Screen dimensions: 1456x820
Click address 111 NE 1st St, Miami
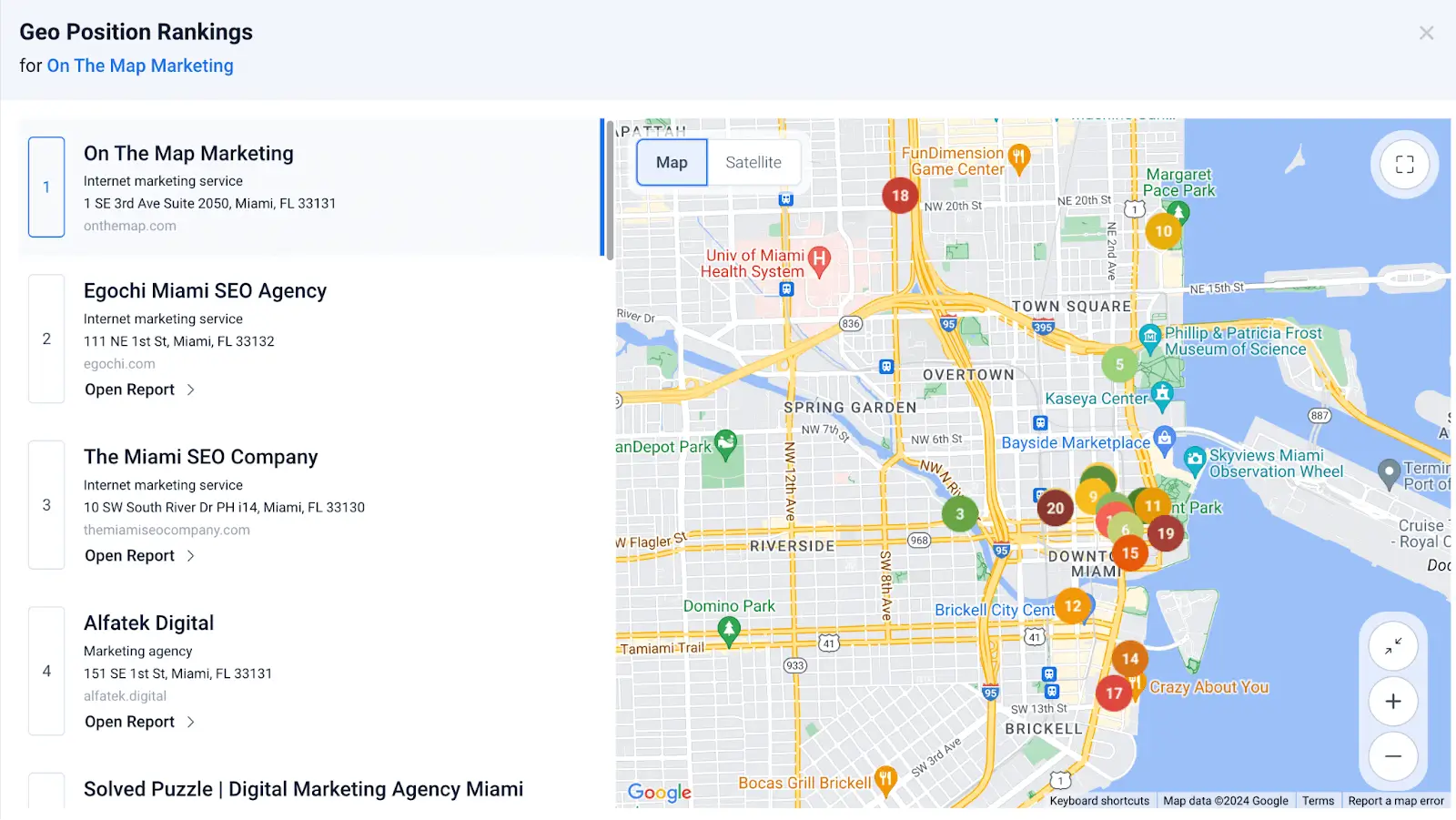click(179, 341)
